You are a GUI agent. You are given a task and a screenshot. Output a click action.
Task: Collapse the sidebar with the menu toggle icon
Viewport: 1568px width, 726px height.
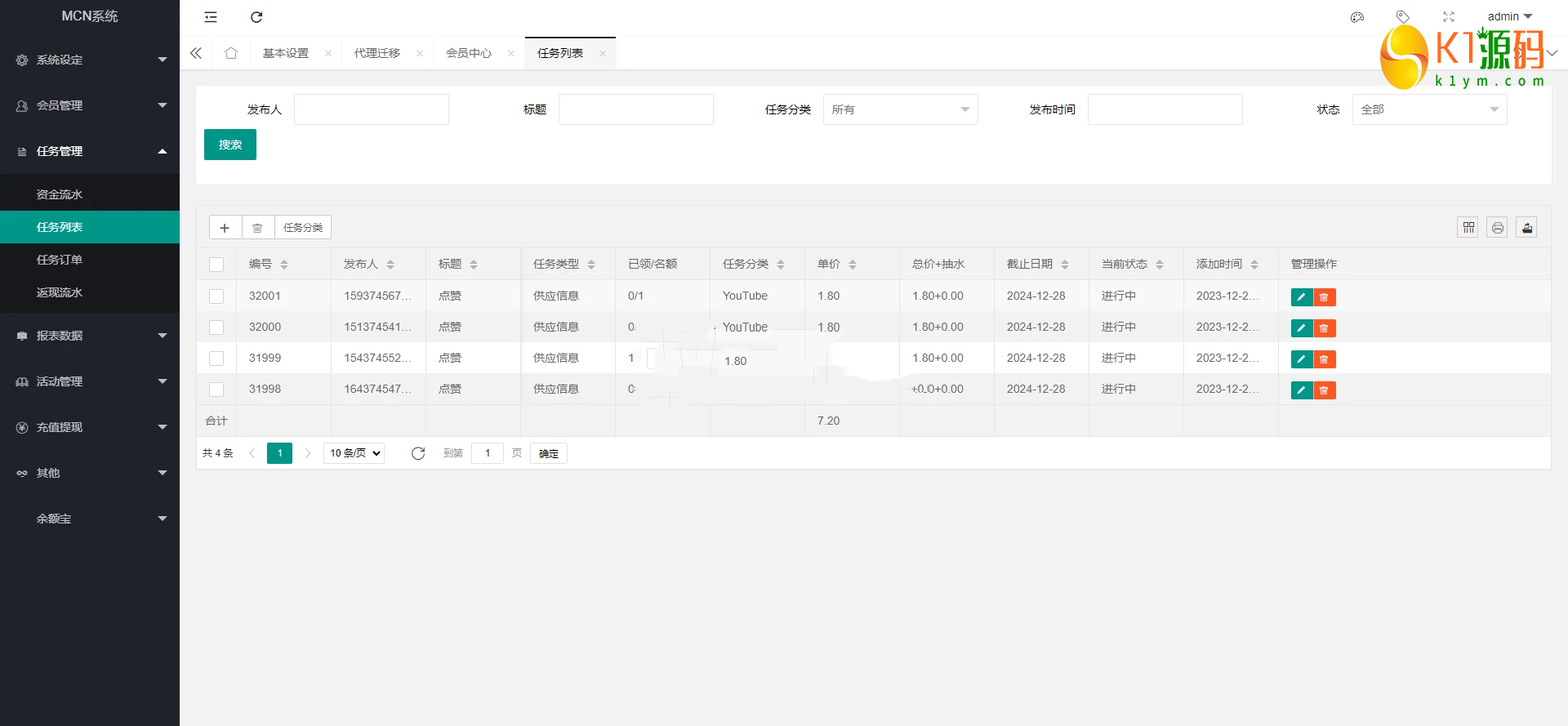pos(211,17)
